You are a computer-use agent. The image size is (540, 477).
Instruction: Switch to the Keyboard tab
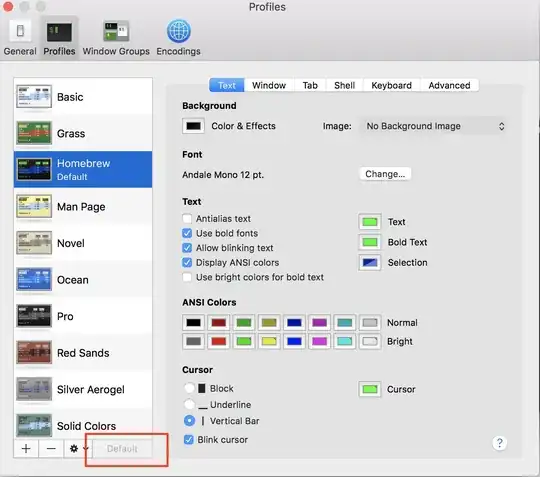(391, 85)
